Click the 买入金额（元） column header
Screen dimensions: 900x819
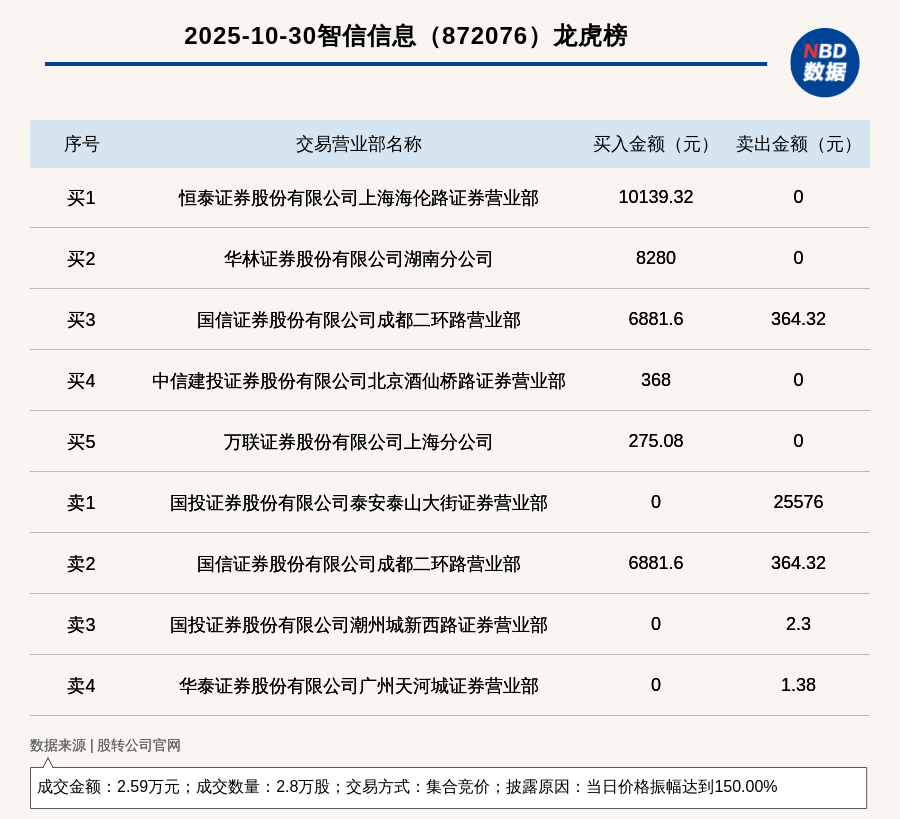pos(655,144)
